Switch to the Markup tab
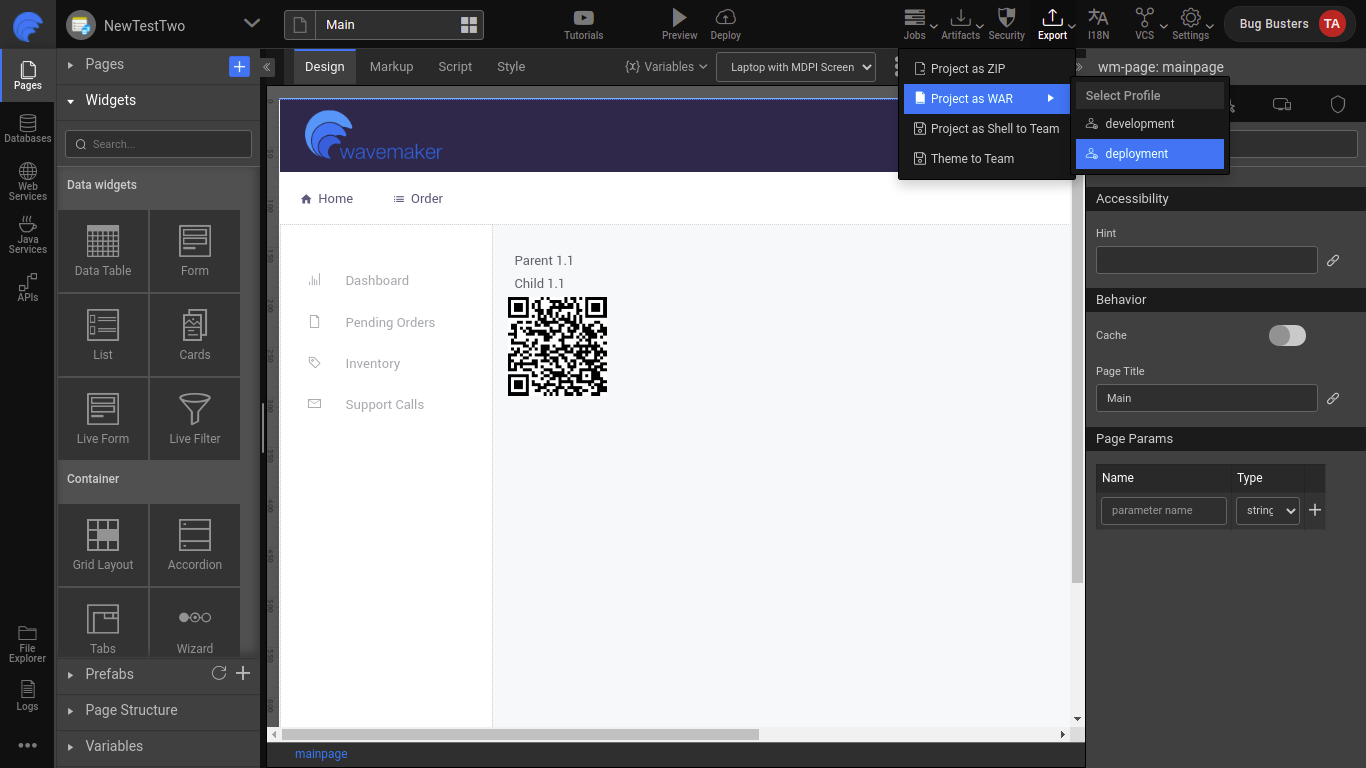This screenshot has height=768, width=1366. point(391,67)
